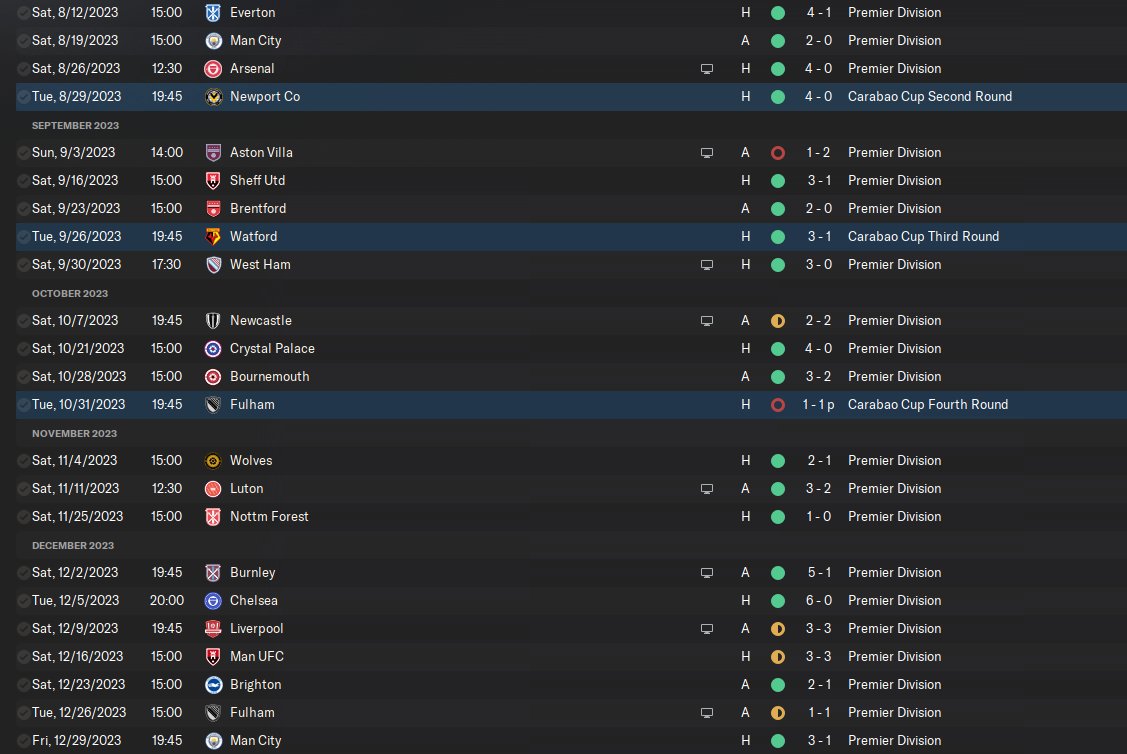Click the yellow draw indicator for Newcastle
The width and height of the screenshot is (1127, 754).
[778, 321]
